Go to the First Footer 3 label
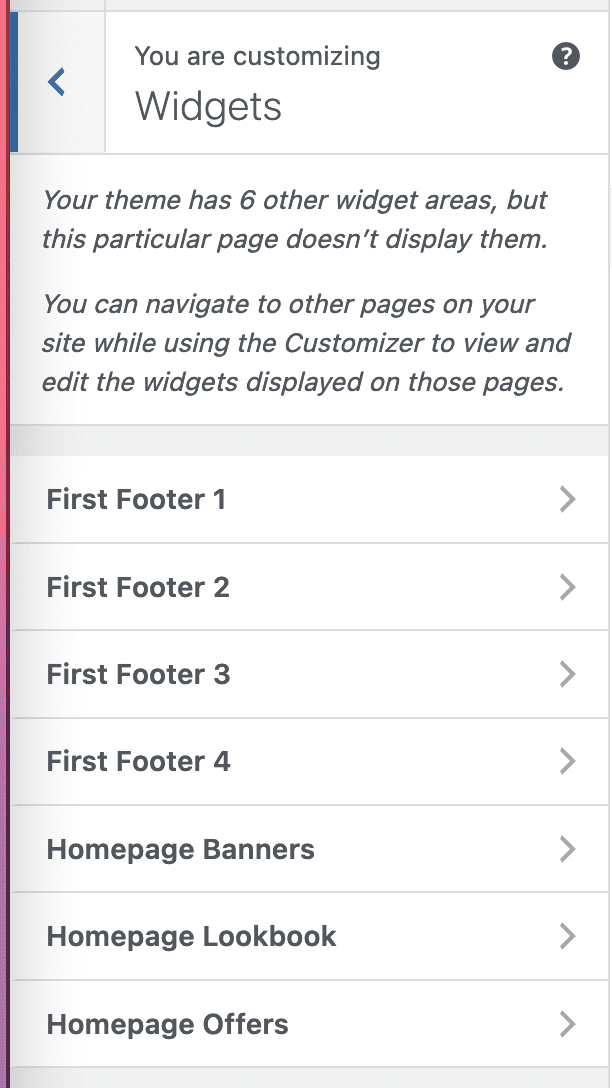612x1088 pixels. point(138,674)
